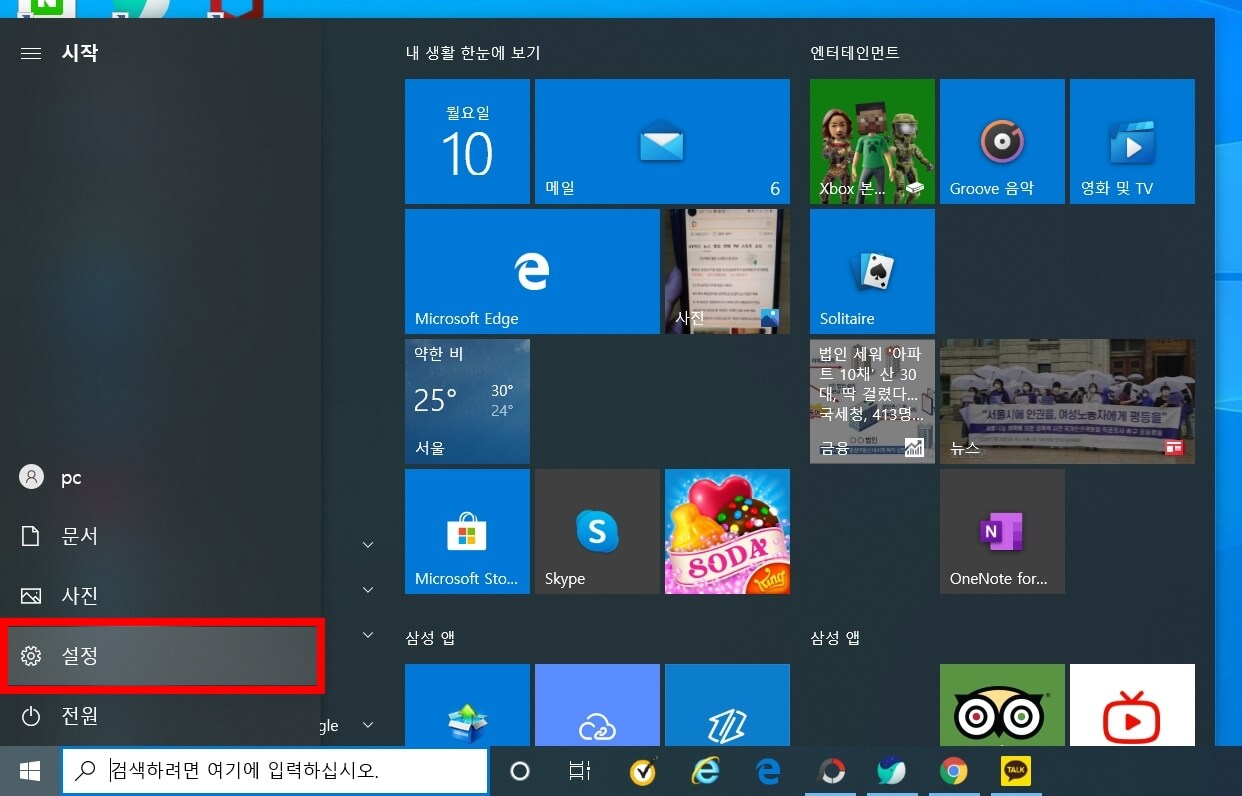Viewport: 1242px width, 796px height.
Task: Open Naver Whale browser from the taskbar
Action: coord(892,771)
